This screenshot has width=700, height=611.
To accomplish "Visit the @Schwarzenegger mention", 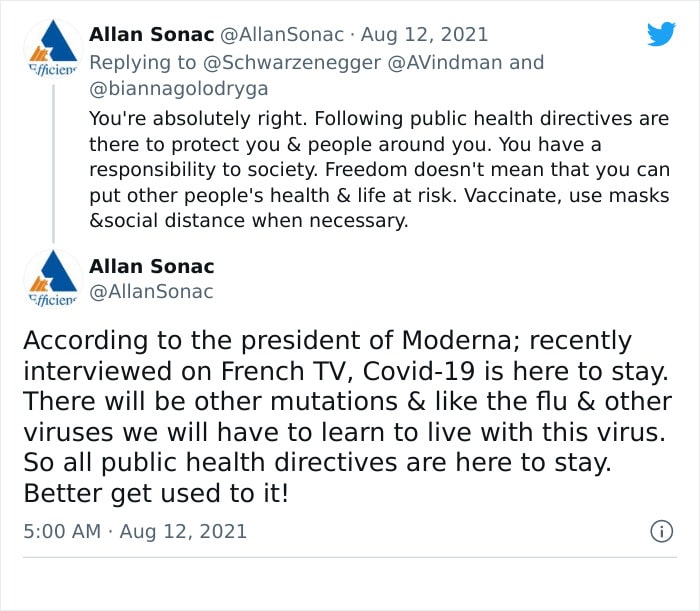I will pos(292,63).
